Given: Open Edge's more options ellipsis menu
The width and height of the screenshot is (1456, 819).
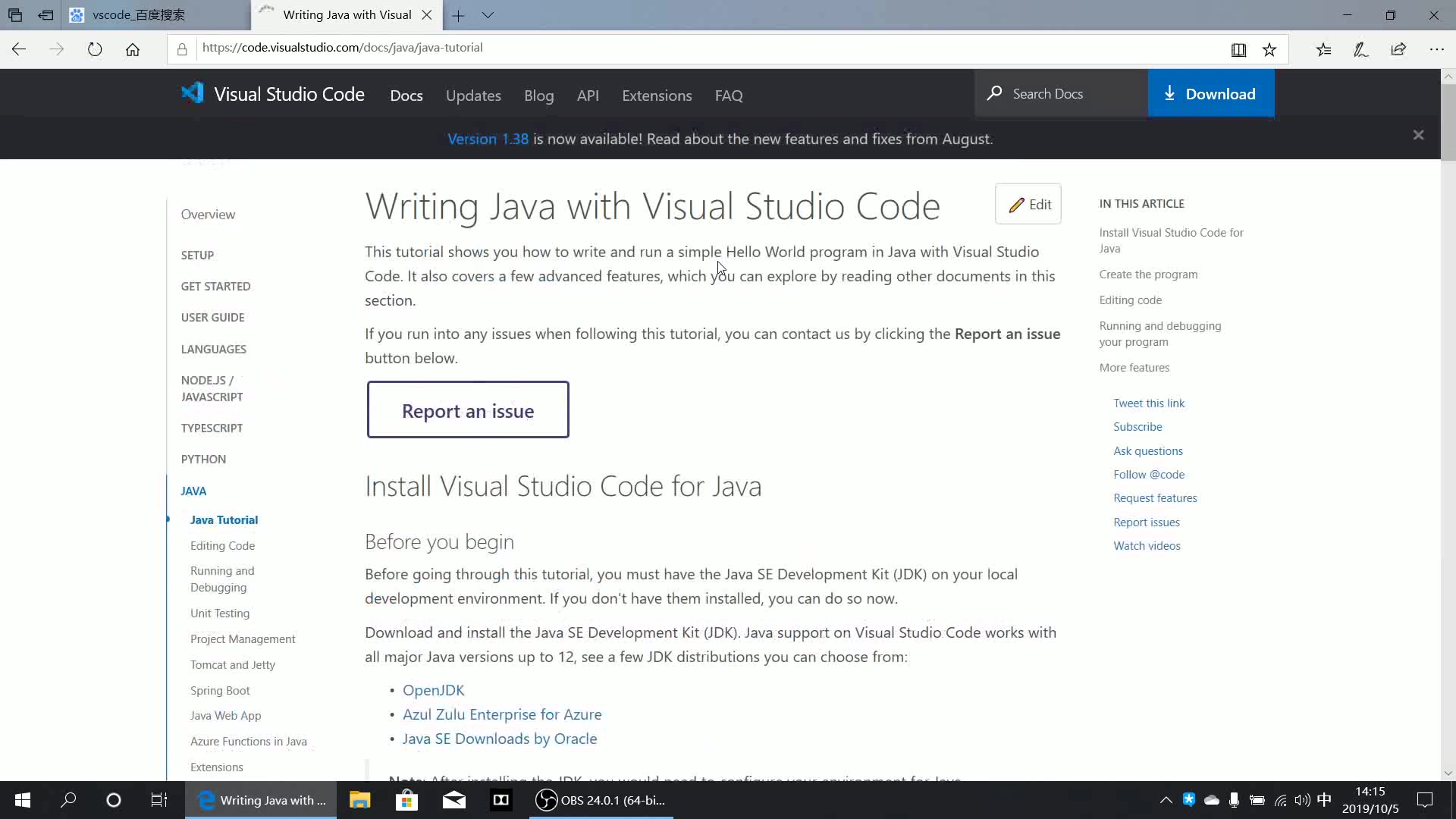Looking at the screenshot, I should pos(1438,49).
